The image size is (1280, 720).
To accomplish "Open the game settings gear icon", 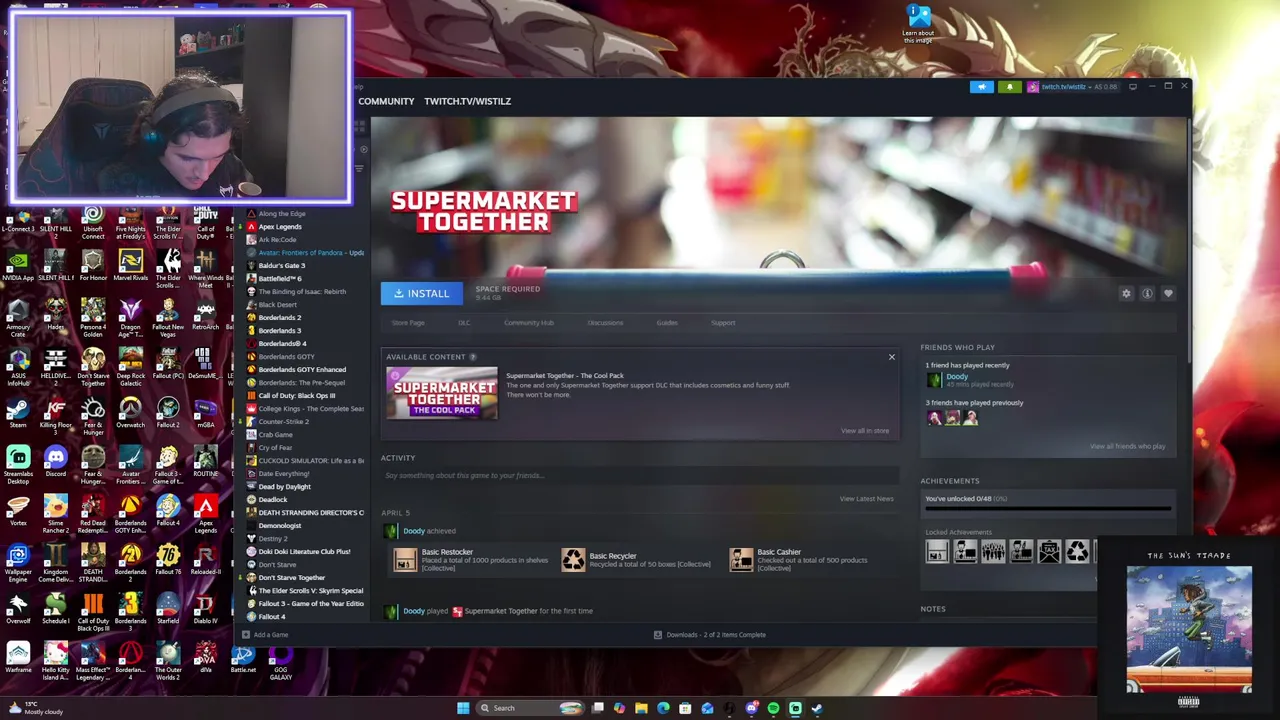I will (1126, 293).
